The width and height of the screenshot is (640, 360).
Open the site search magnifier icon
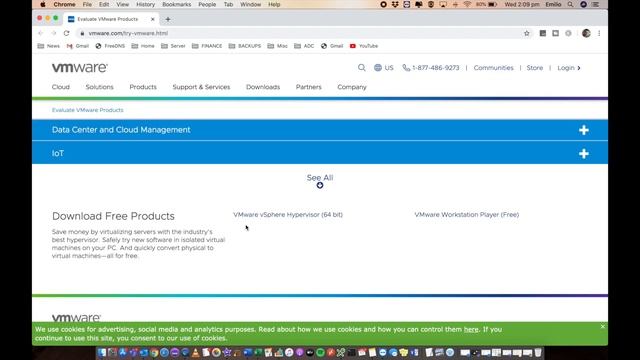362,68
